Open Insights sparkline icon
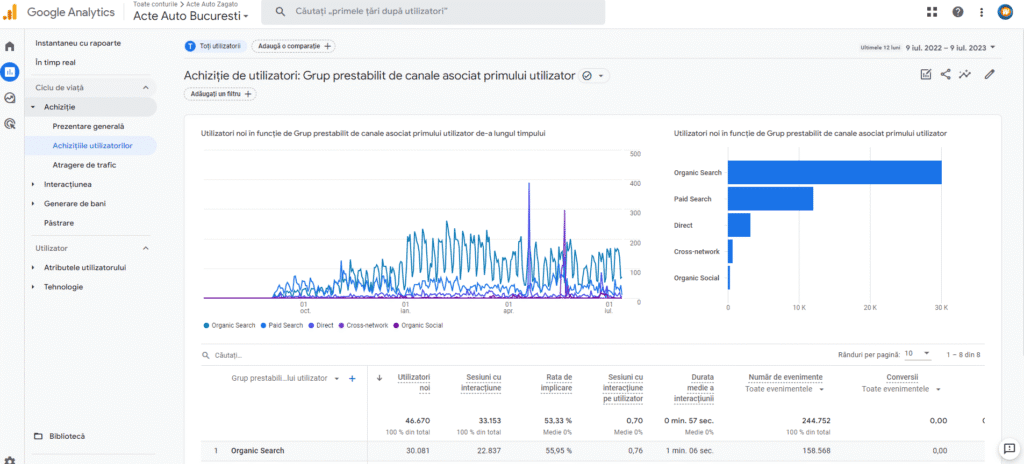Screen dimensions: 1024x464 966,74
